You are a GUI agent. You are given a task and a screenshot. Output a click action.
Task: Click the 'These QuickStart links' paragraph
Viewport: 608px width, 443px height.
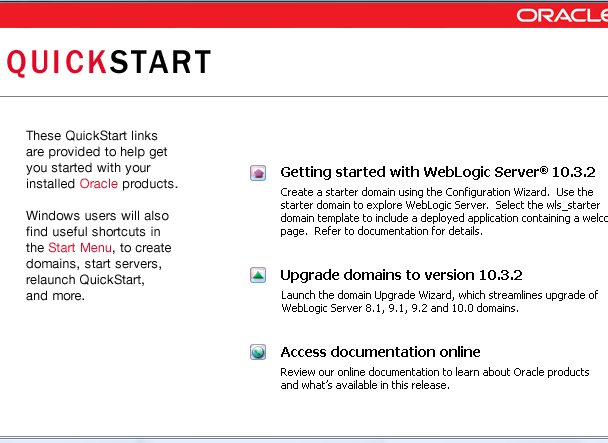[102, 159]
